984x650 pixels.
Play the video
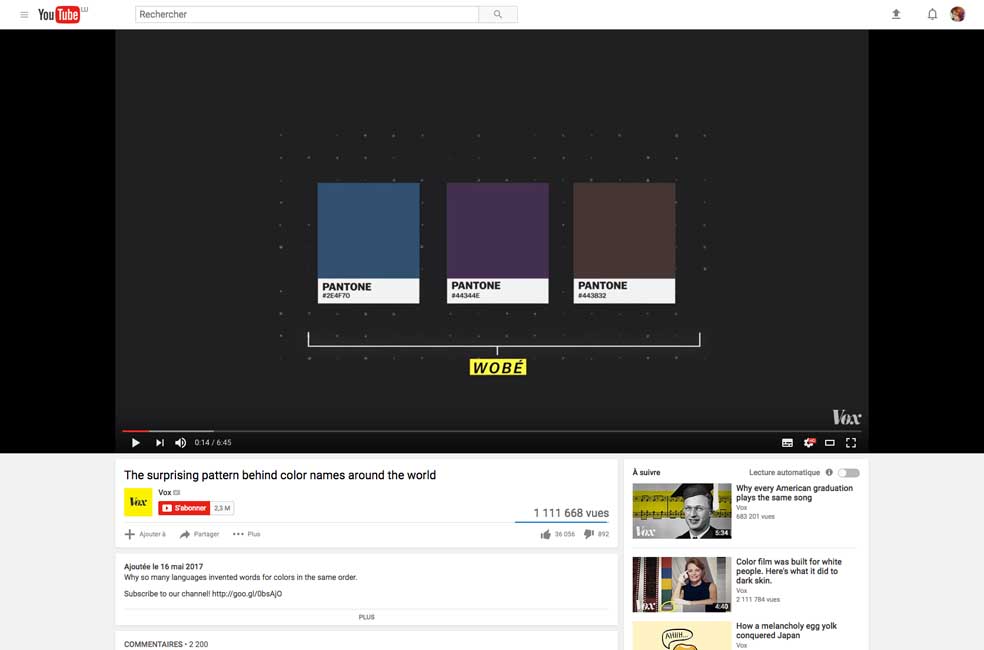[136, 442]
